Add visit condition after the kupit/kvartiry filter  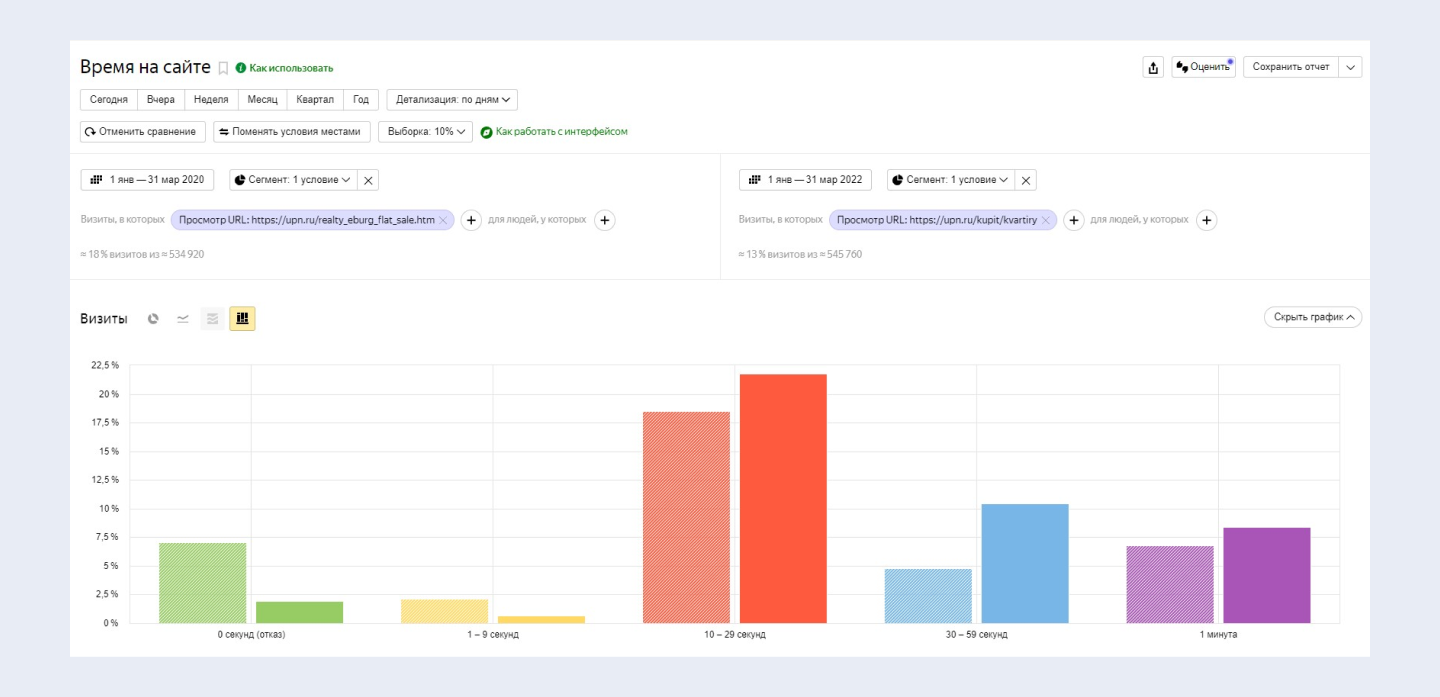click(x=1073, y=220)
